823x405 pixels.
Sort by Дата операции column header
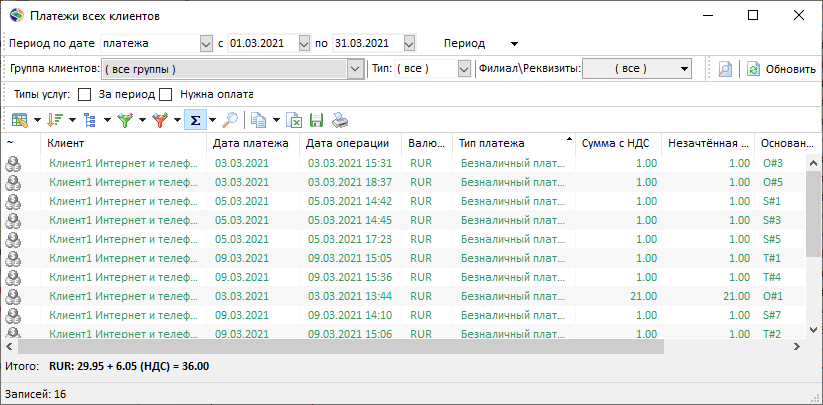click(x=350, y=143)
